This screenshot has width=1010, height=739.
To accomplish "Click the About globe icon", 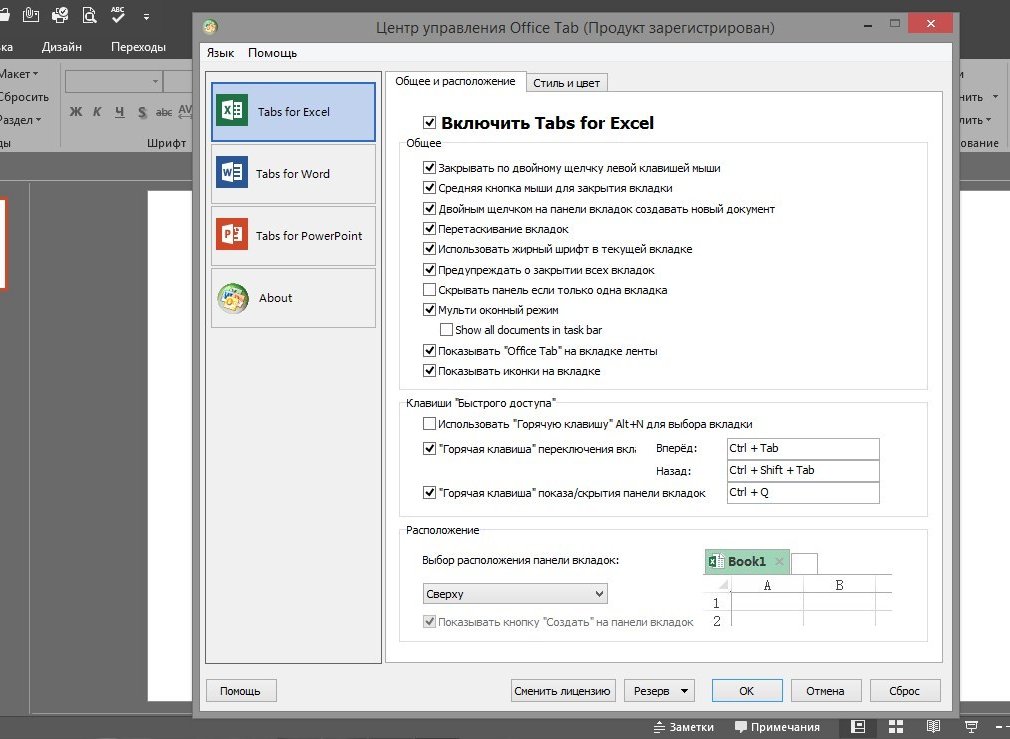I will coord(233,298).
